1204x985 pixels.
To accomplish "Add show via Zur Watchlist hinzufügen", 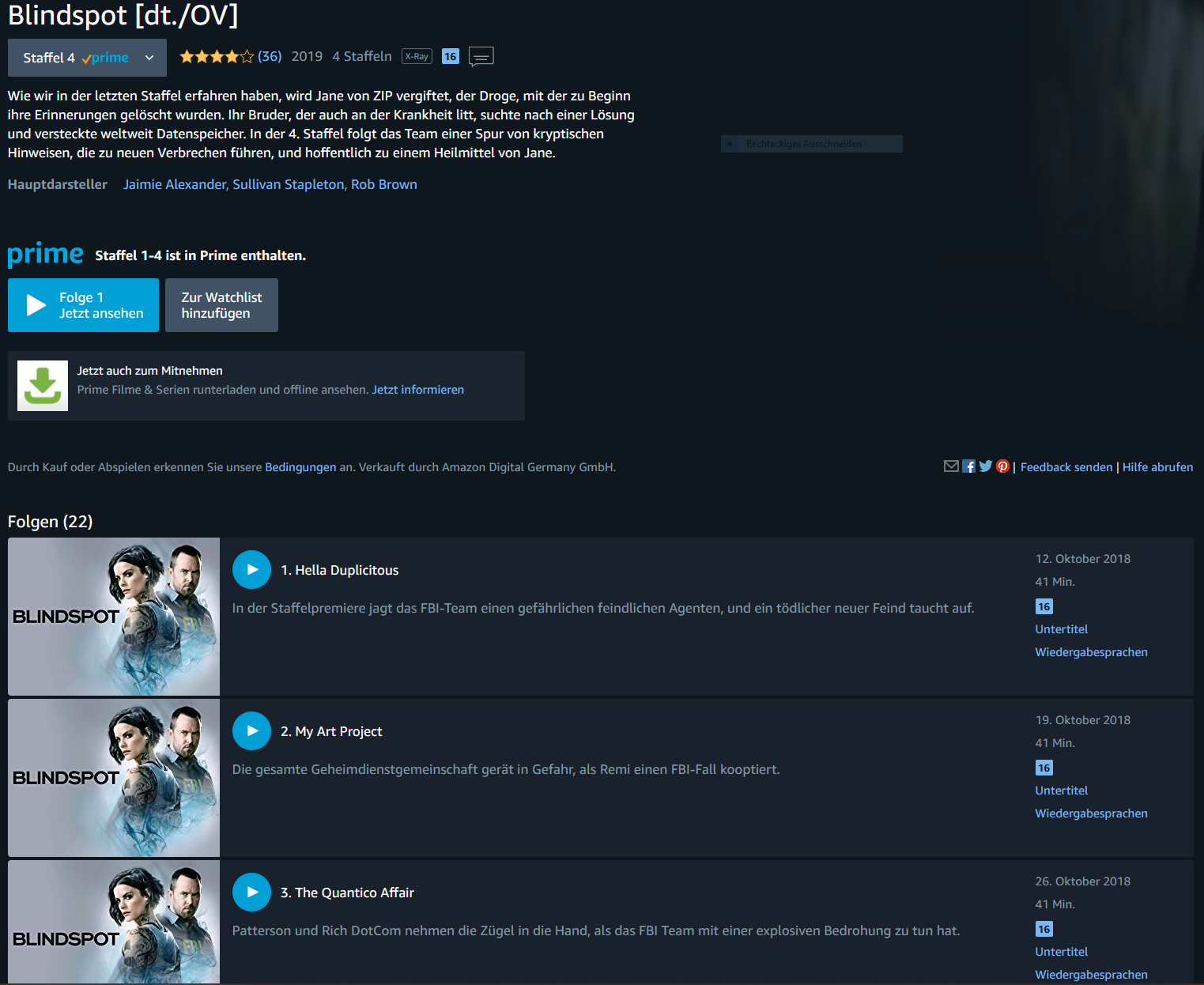I will (x=221, y=305).
